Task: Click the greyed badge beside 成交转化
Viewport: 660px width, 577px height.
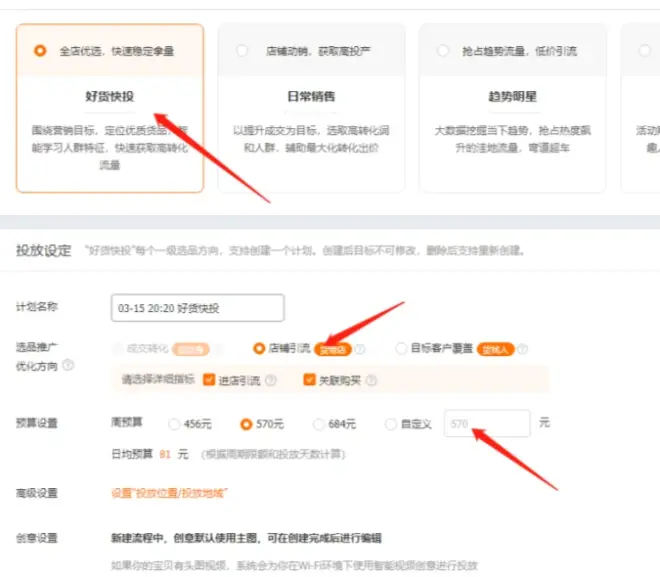Action: pos(190,349)
